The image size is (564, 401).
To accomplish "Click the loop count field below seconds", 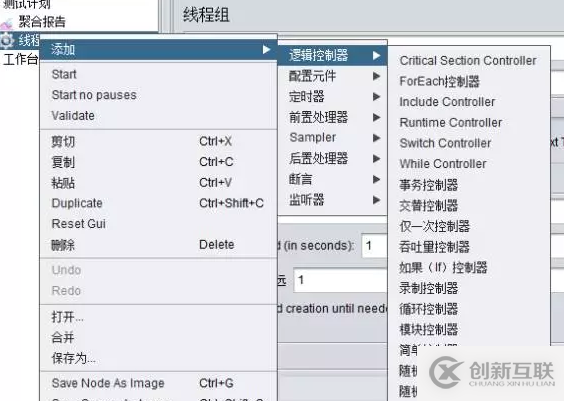I will [x=341, y=280].
